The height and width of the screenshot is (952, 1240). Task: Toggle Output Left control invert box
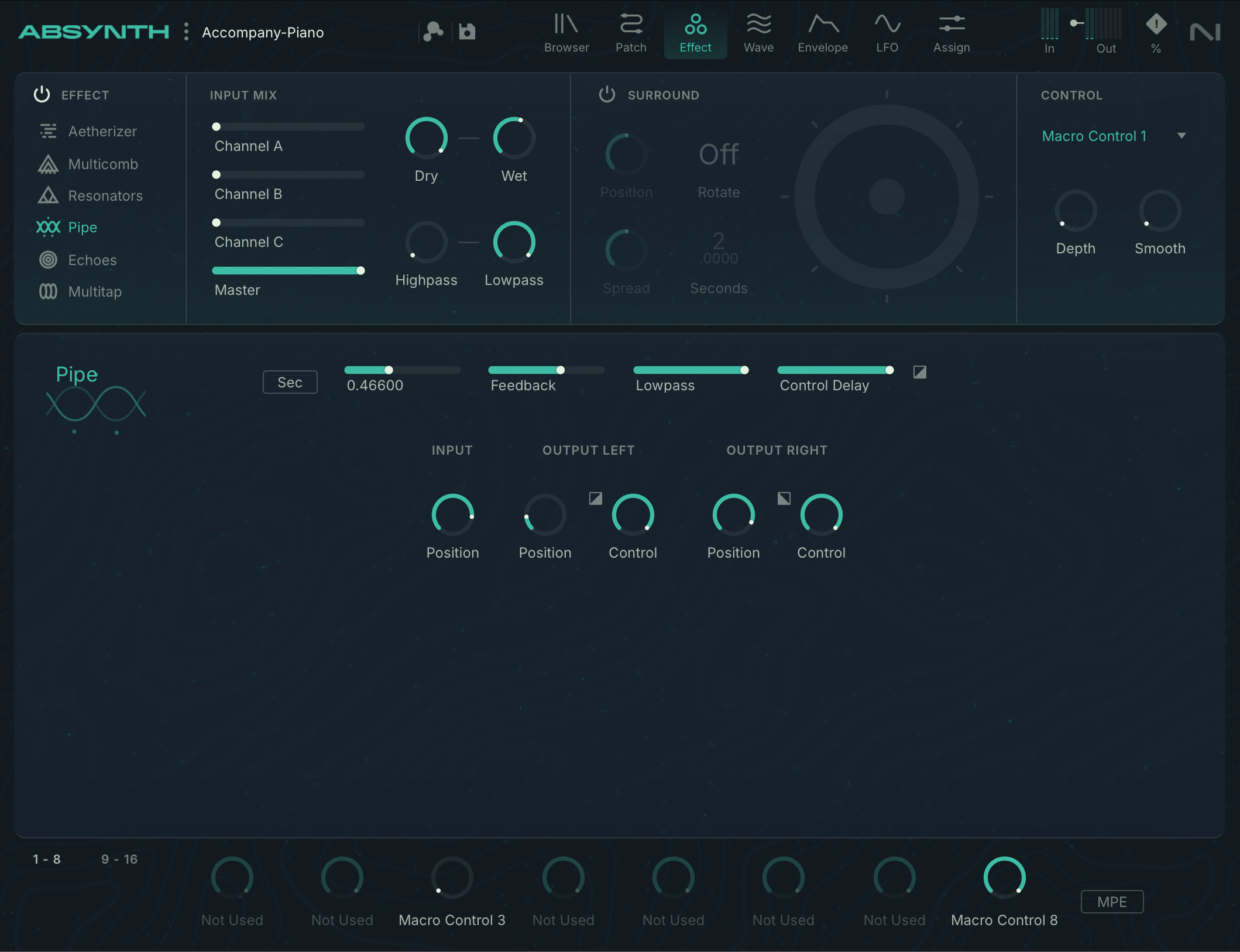click(596, 499)
